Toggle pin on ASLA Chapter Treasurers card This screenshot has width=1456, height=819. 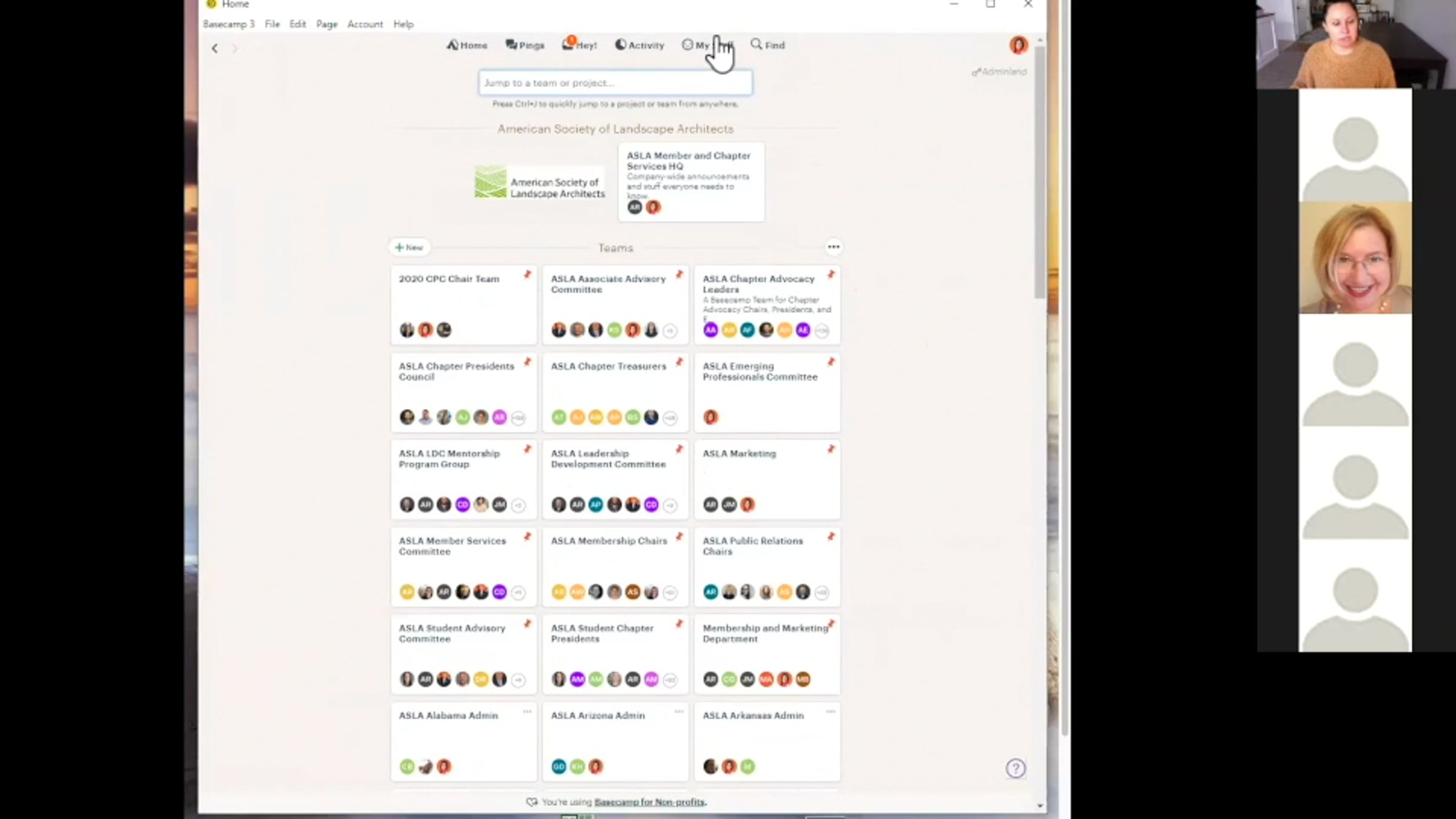[679, 362]
